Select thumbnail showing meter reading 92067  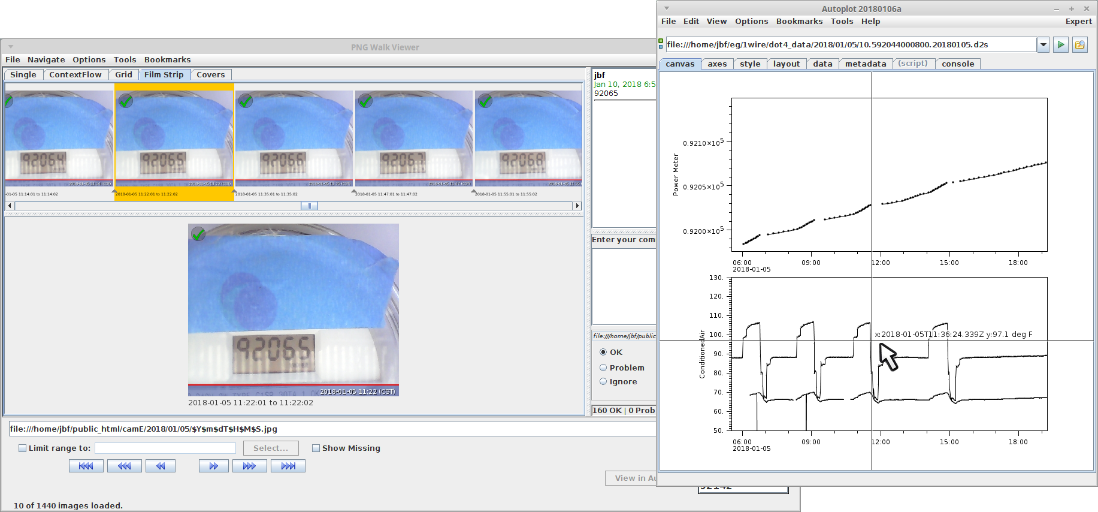coord(414,138)
